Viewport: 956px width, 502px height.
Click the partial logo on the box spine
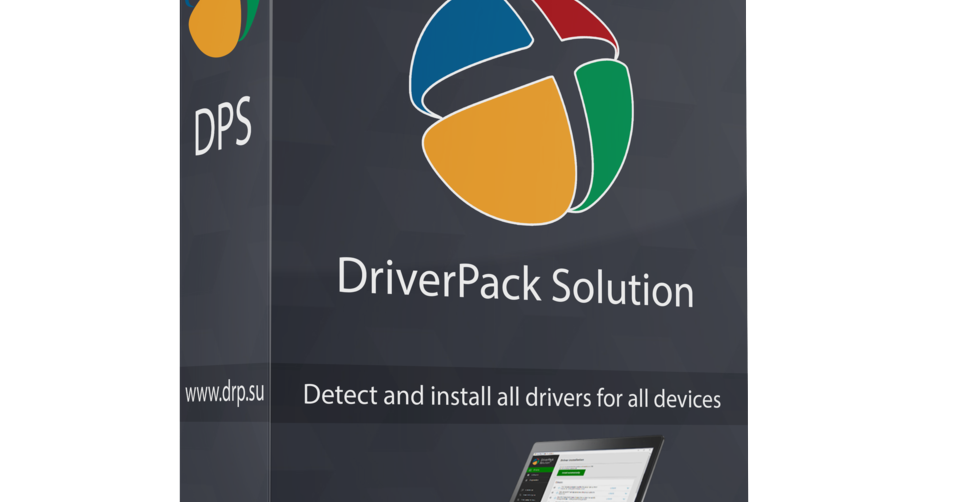224,28
